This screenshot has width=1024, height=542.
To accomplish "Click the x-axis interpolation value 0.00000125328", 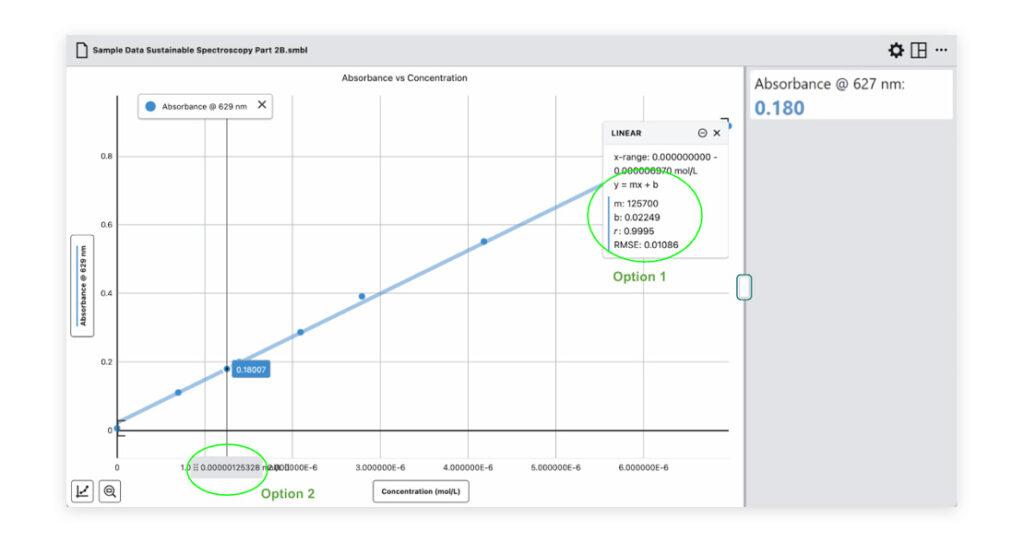I will tap(231, 467).
